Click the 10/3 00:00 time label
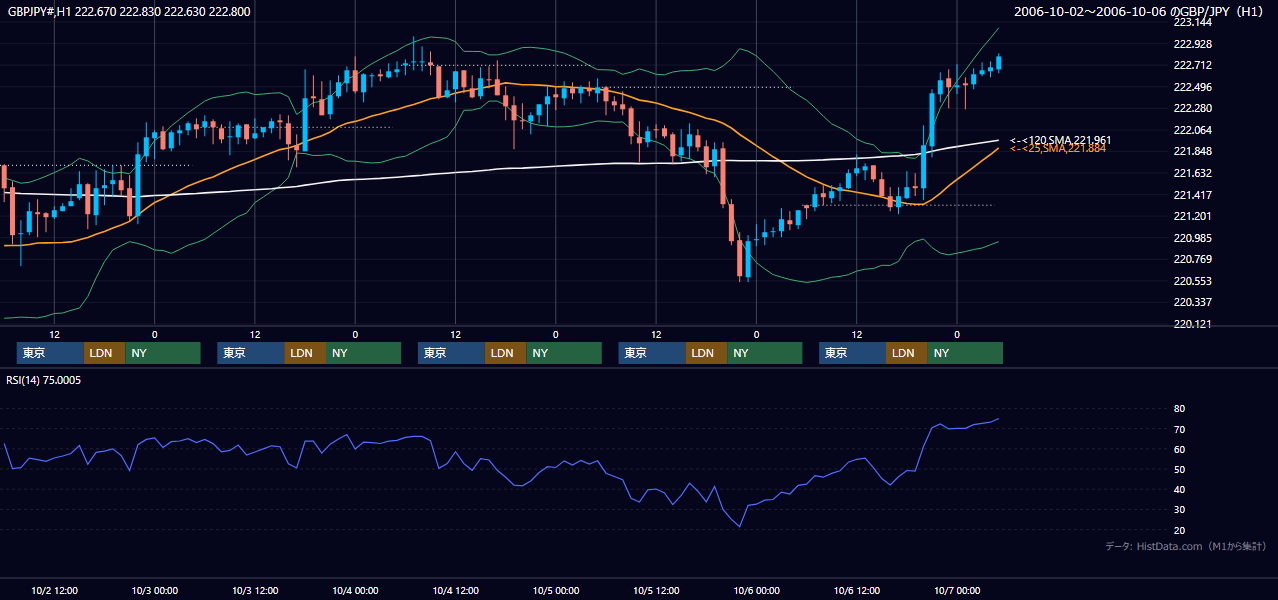Viewport: 1278px width, 600px height. 154,591
